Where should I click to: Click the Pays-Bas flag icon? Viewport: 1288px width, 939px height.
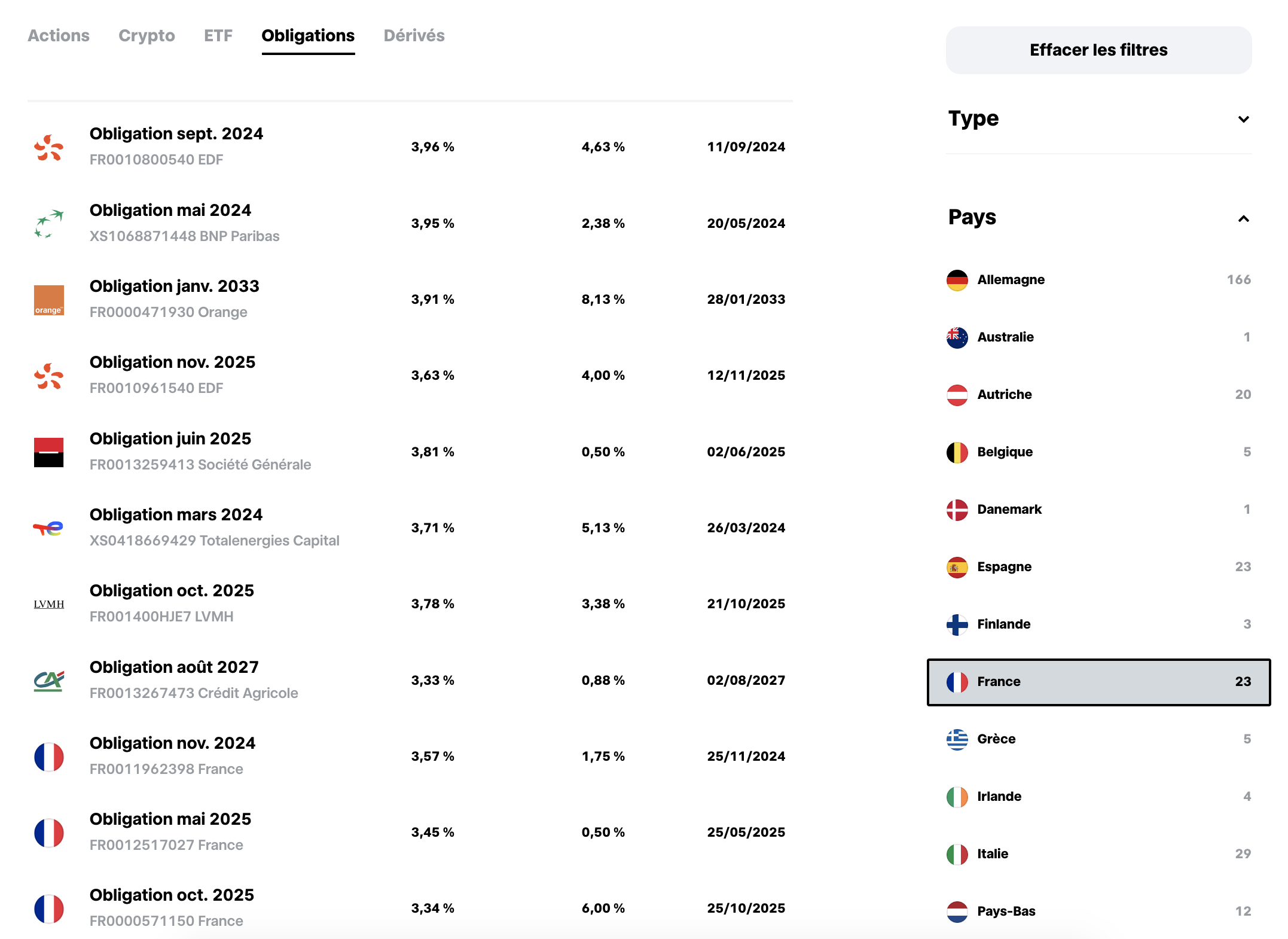point(957,911)
